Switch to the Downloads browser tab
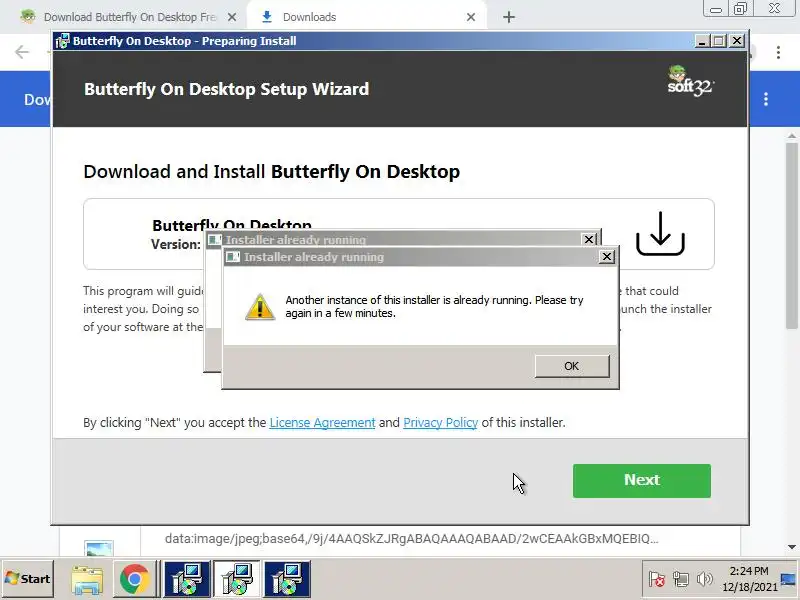Image resolution: width=800 pixels, height=600 pixels. (309, 17)
